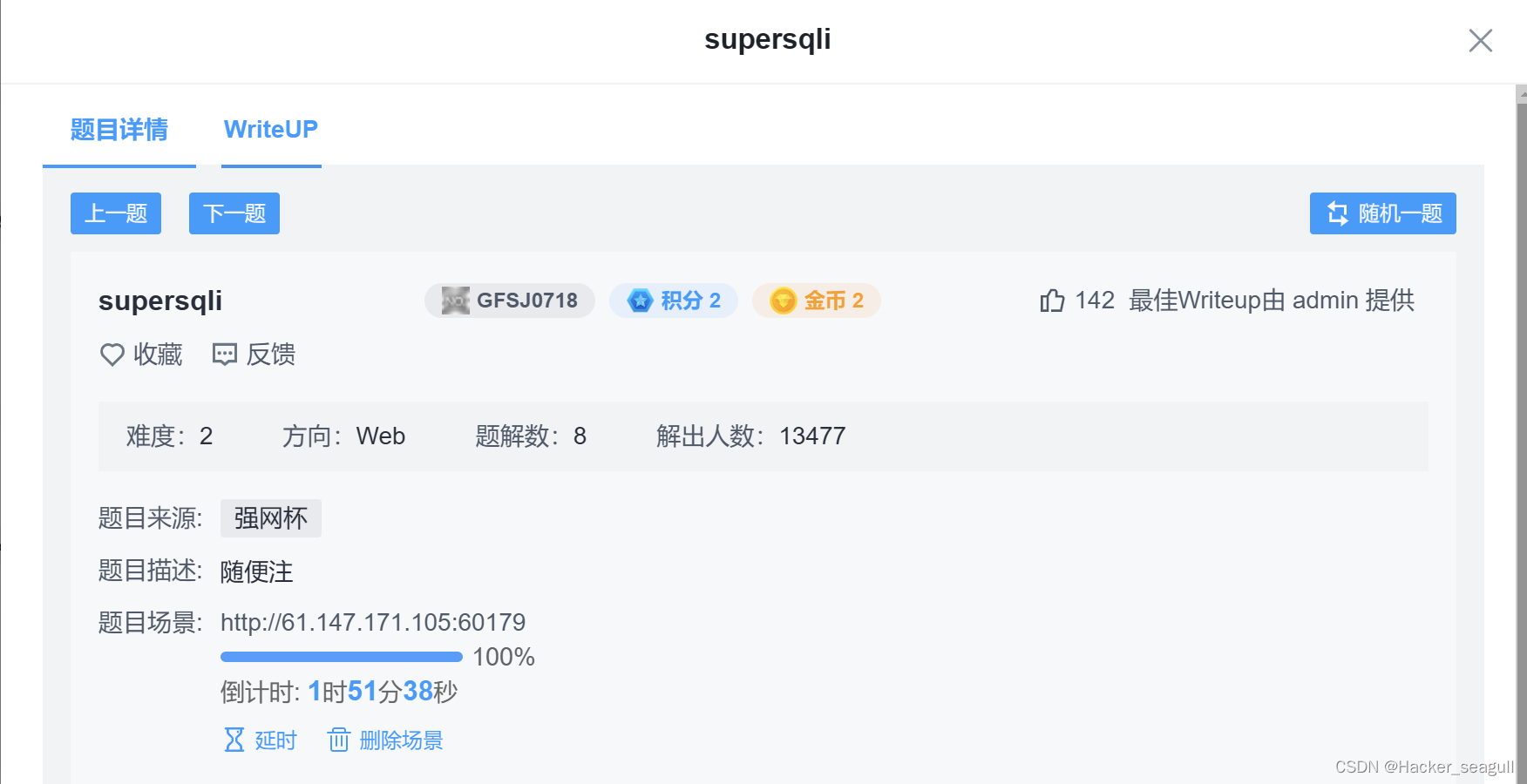The image size is (1527, 784).
Task: Click the hourglass icon for 延时 extension
Action: [x=234, y=740]
